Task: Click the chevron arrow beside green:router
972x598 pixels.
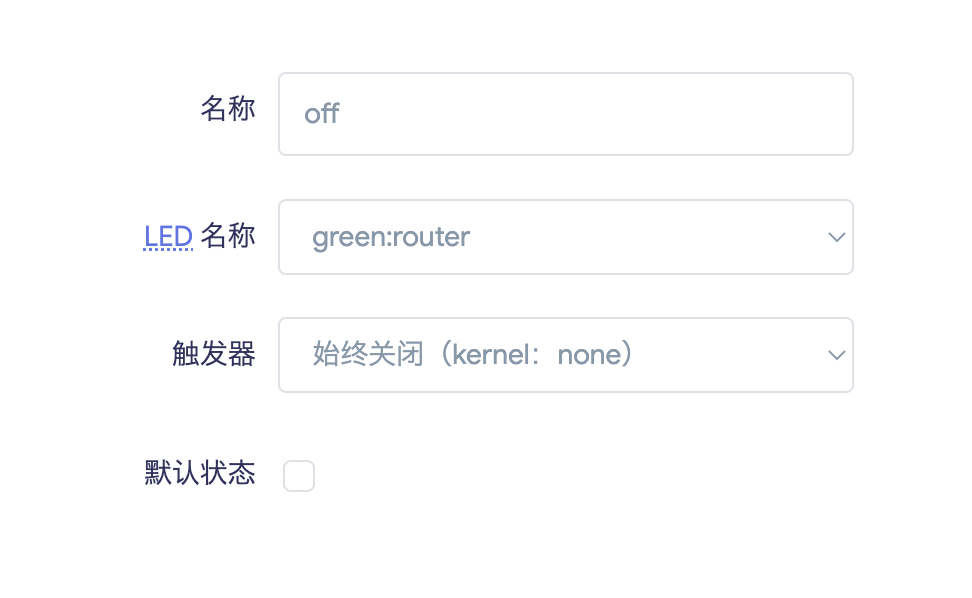Action: pyautogui.click(x=837, y=237)
